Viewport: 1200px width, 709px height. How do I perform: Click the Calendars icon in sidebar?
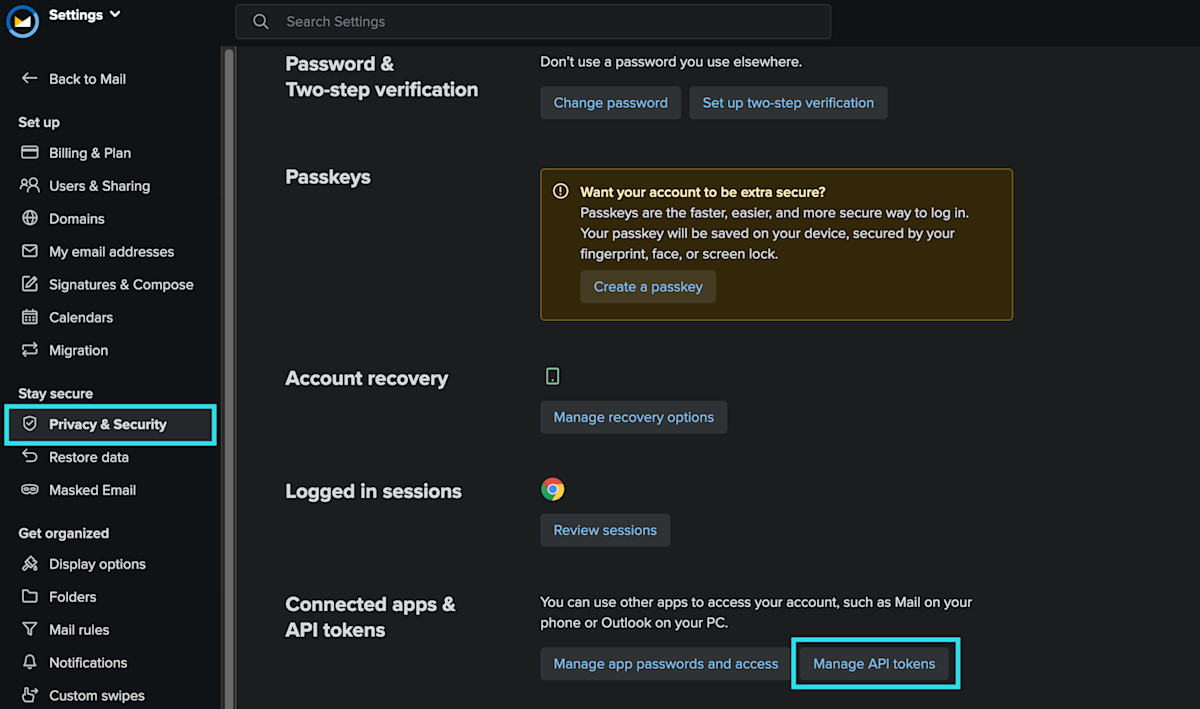pos(29,318)
